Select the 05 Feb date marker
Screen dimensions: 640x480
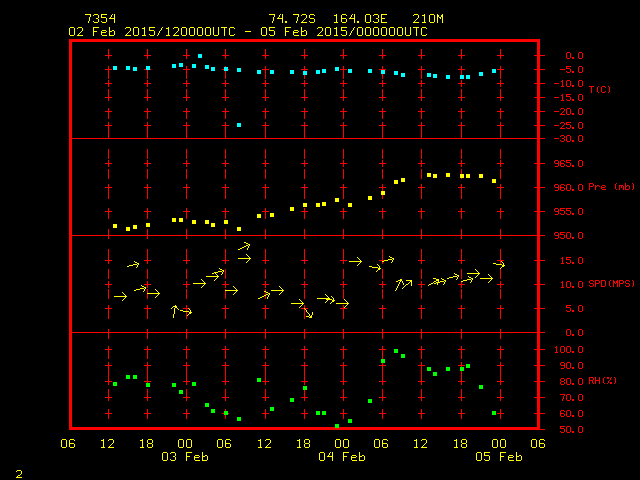(x=498, y=456)
